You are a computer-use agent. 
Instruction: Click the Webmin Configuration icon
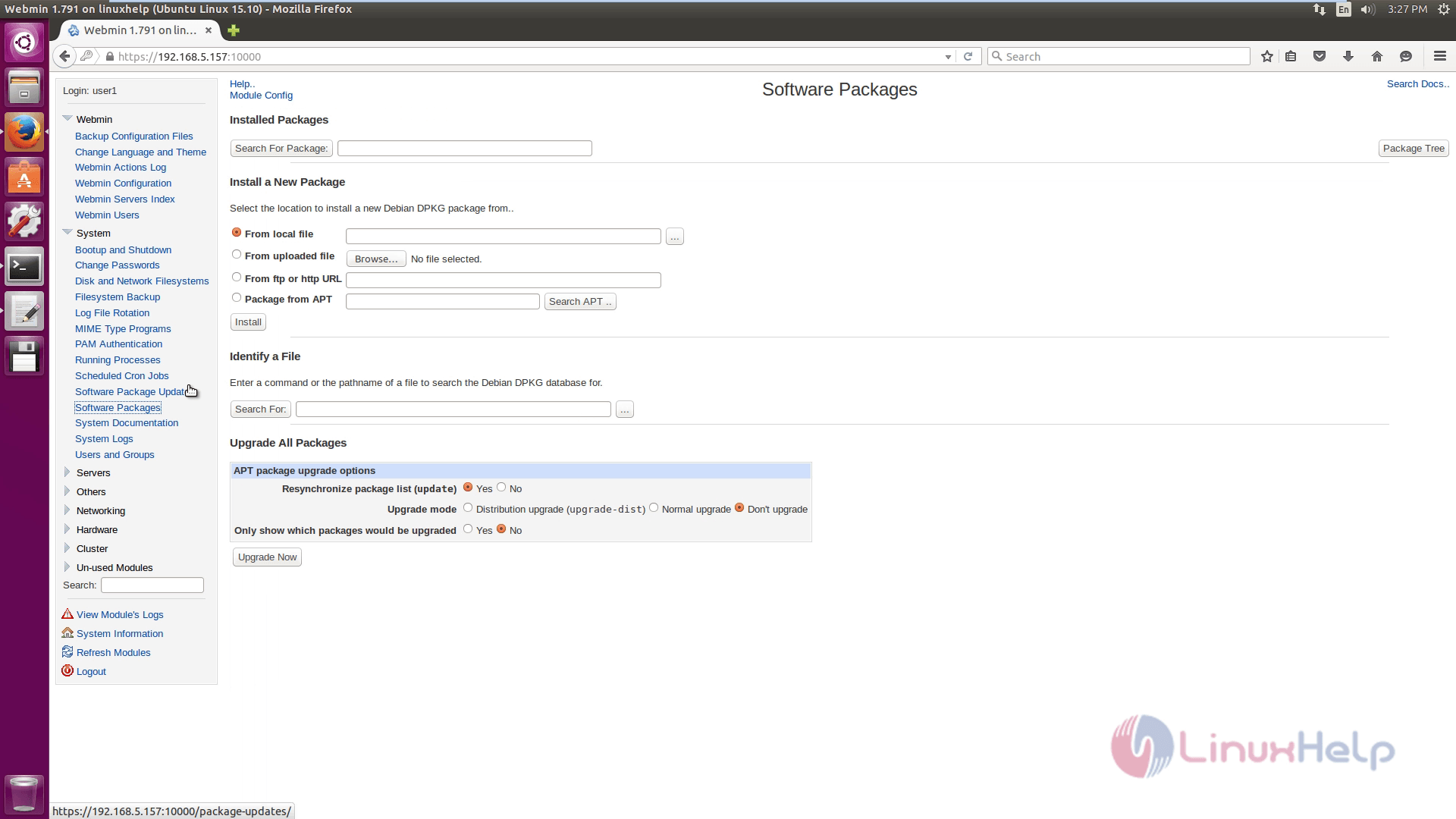pos(123,183)
